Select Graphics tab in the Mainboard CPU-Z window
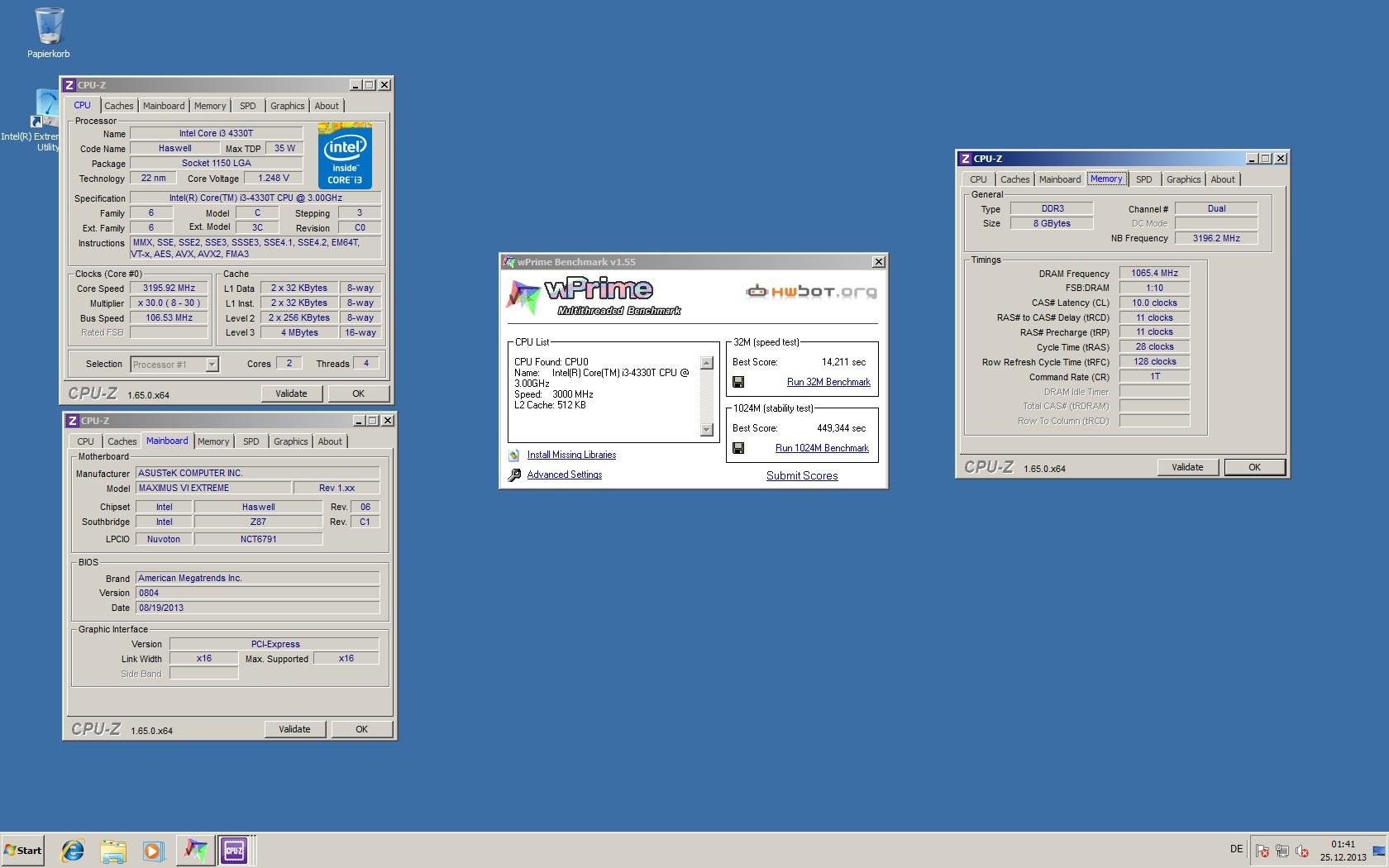Image resolution: width=1389 pixels, height=868 pixels. pyautogui.click(x=291, y=441)
